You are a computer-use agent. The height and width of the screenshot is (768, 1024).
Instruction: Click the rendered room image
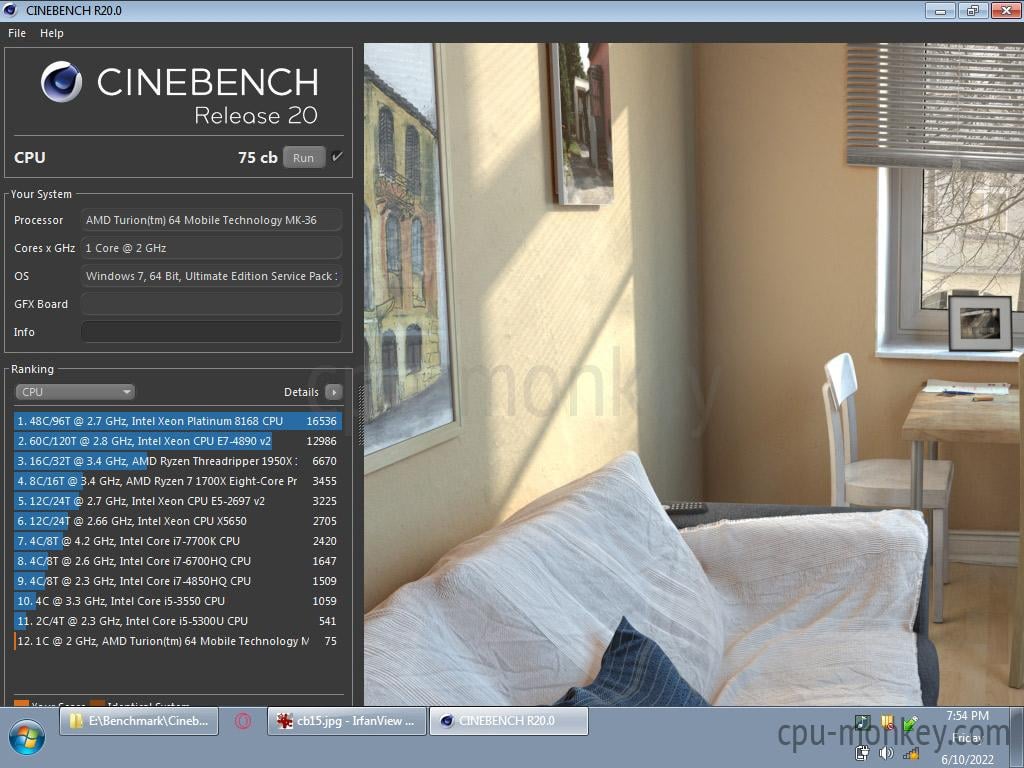point(694,374)
